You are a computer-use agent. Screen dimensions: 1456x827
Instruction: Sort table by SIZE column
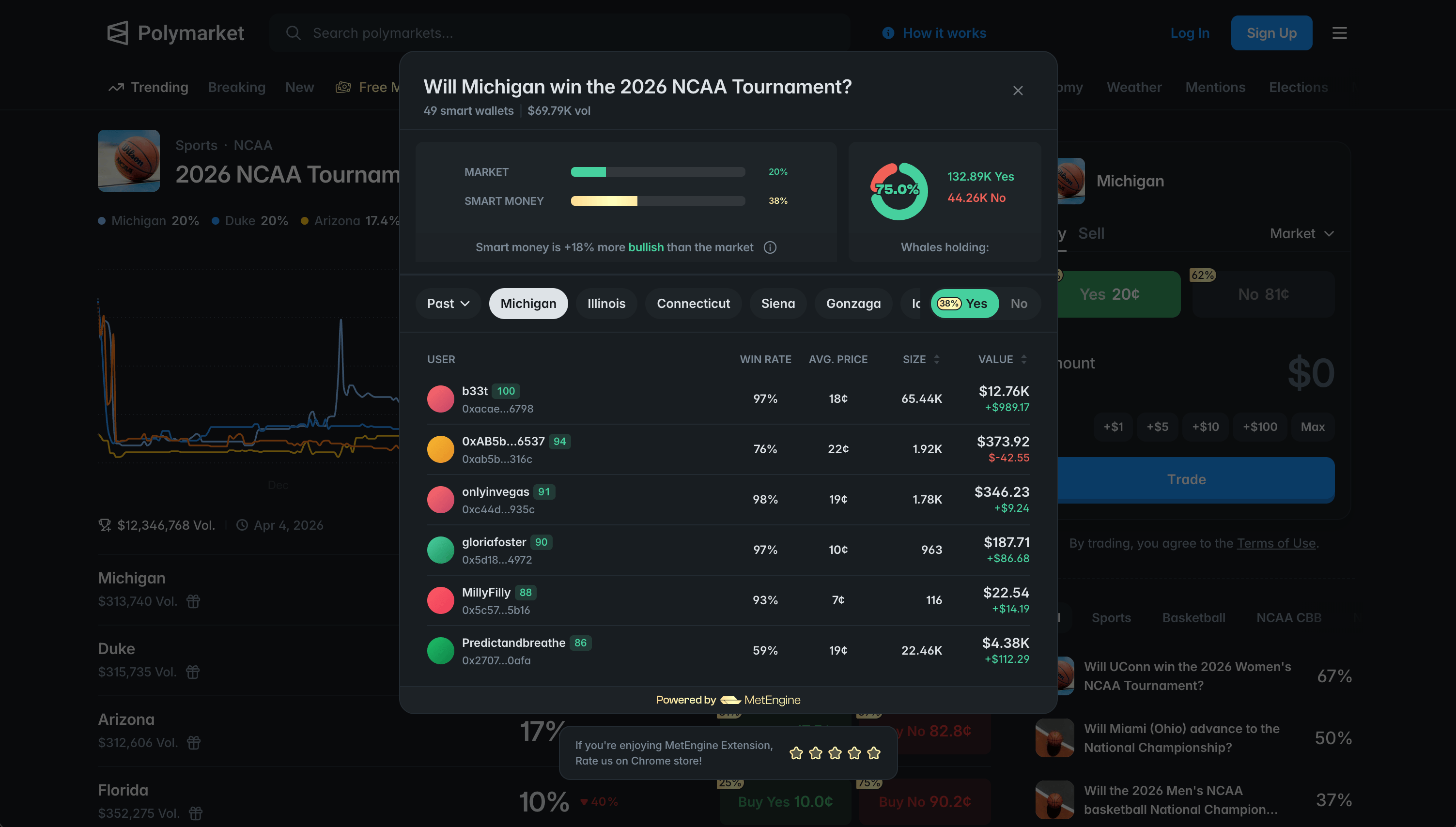coord(921,360)
